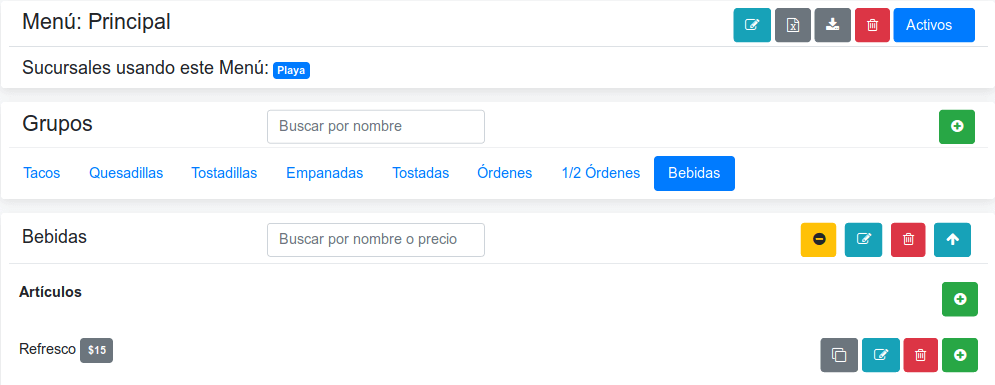Image resolution: width=995 pixels, height=385 pixels.
Task: Select the 1/2 Órdenes group tab
Action: click(x=601, y=173)
